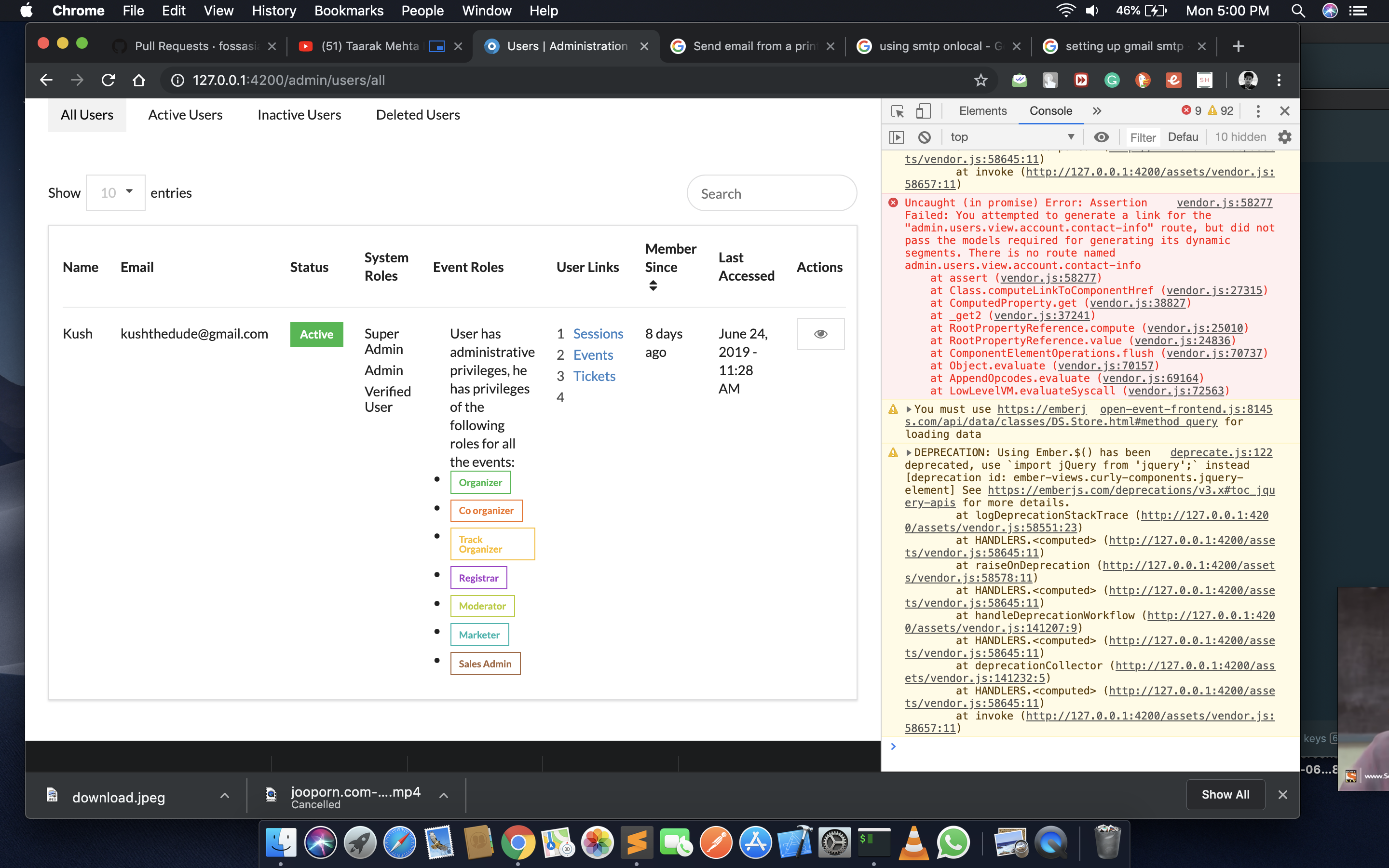
Task: Open the Sessions user link
Action: pos(598,334)
